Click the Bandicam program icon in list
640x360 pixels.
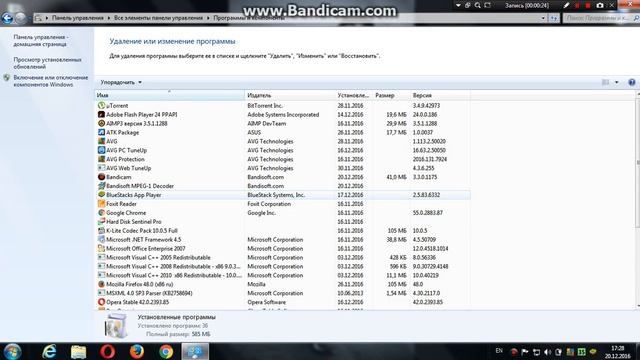(101, 177)
